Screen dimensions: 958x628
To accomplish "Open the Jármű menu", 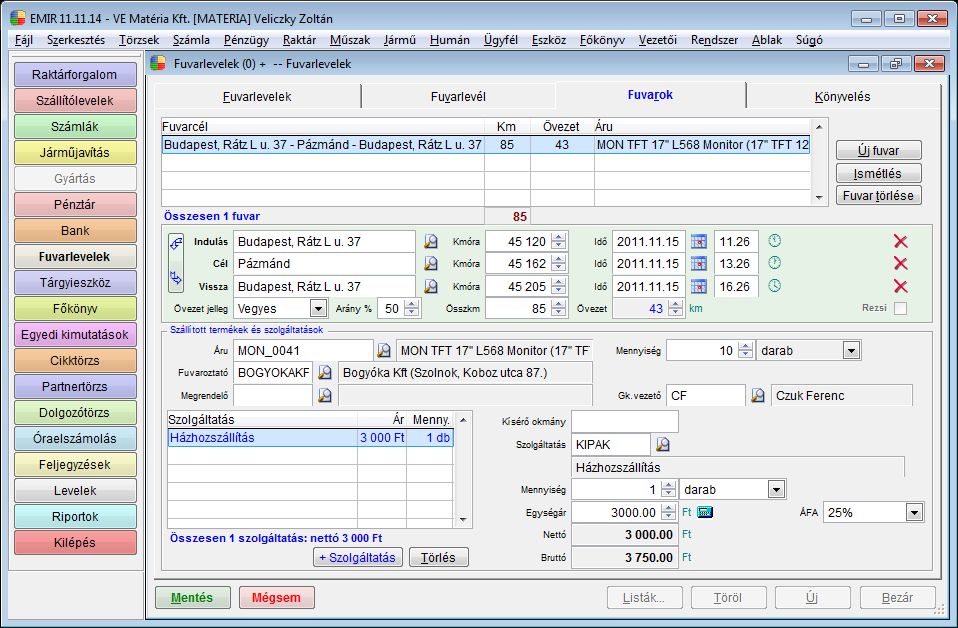I will (400, 40).
